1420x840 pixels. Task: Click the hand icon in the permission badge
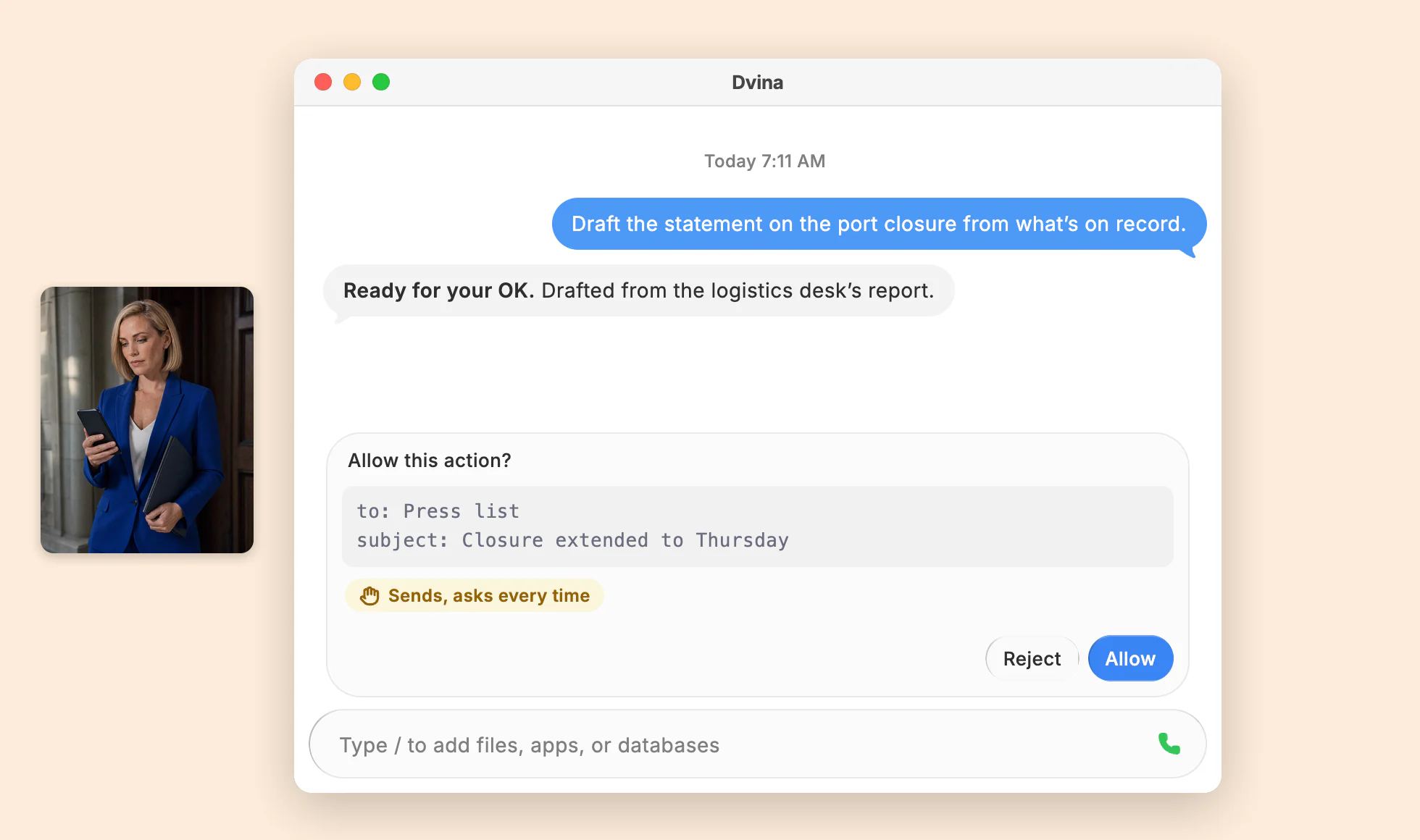(x=369, y=595)
